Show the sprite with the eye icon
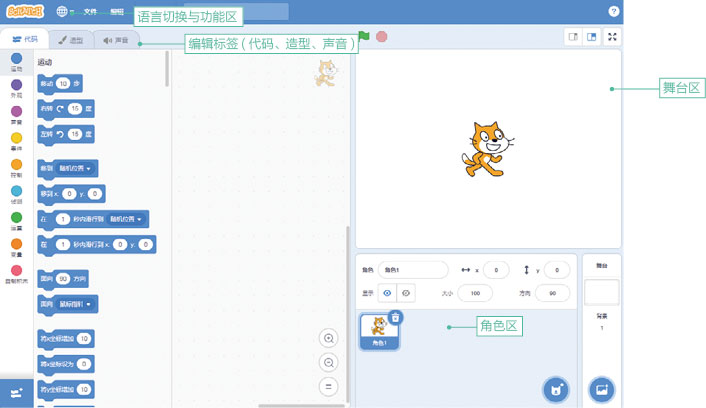The image size is (706, 408). point(387,293)
